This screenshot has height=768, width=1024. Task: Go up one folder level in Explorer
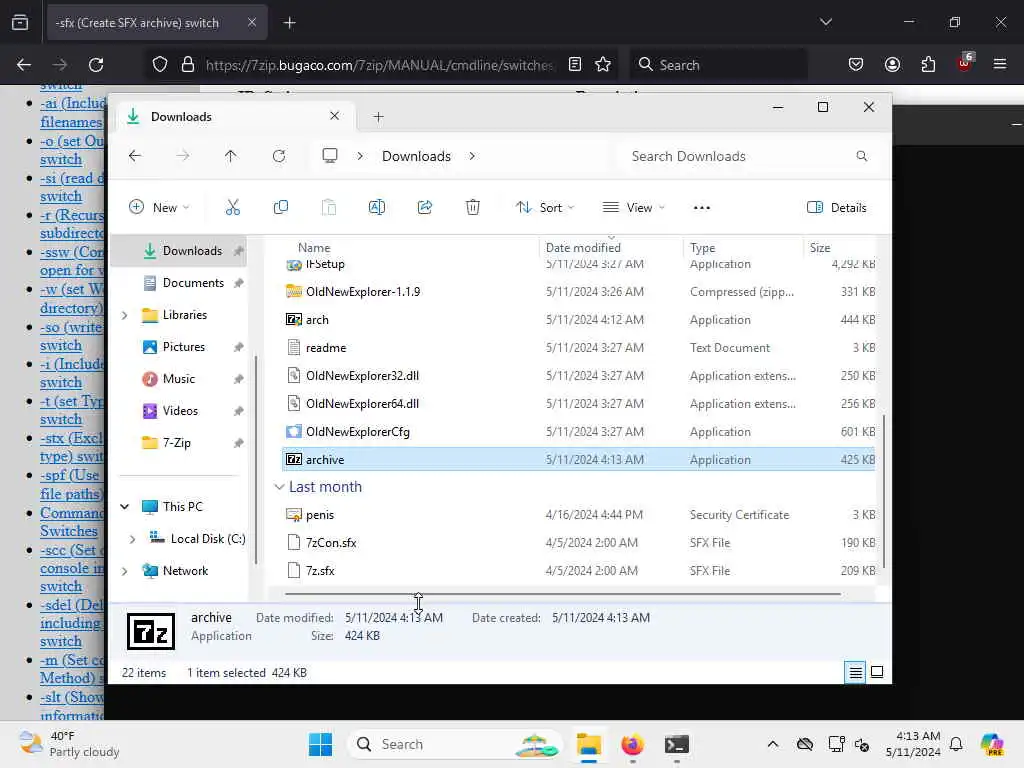[231, 156]
